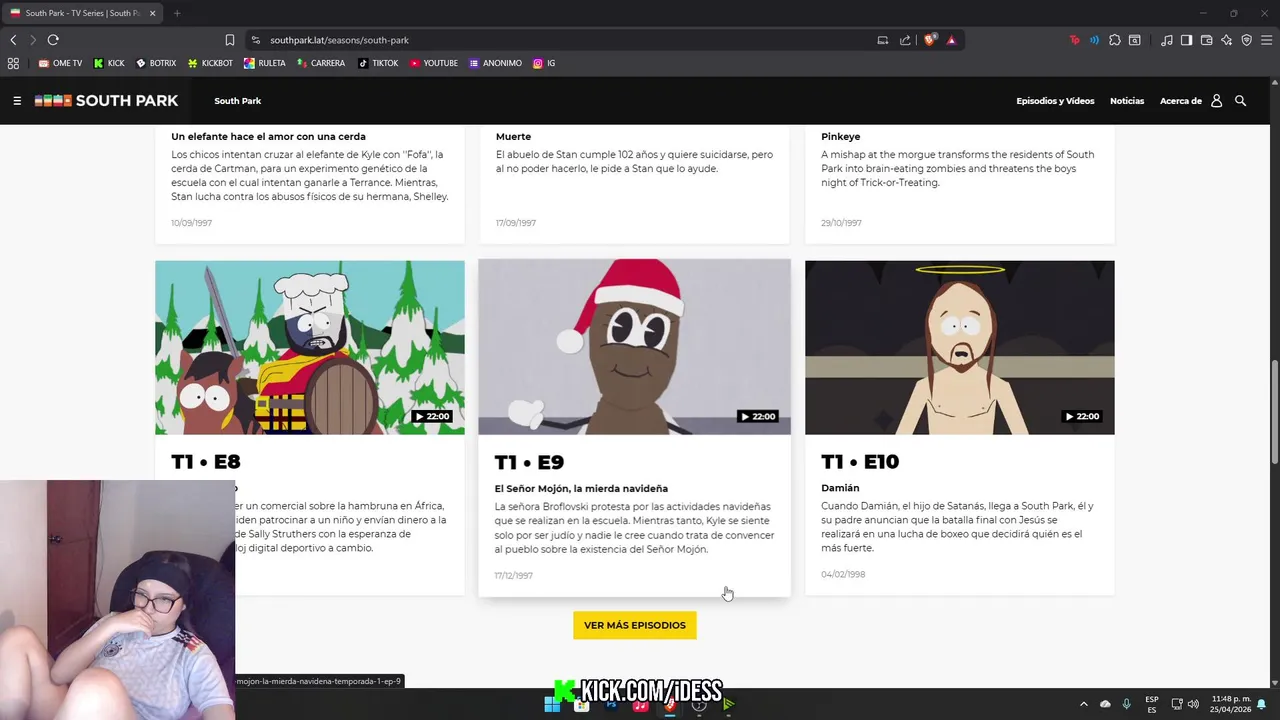Open the volume control in system tray
1280x720 pixels.
click(x=1193, y=704)
